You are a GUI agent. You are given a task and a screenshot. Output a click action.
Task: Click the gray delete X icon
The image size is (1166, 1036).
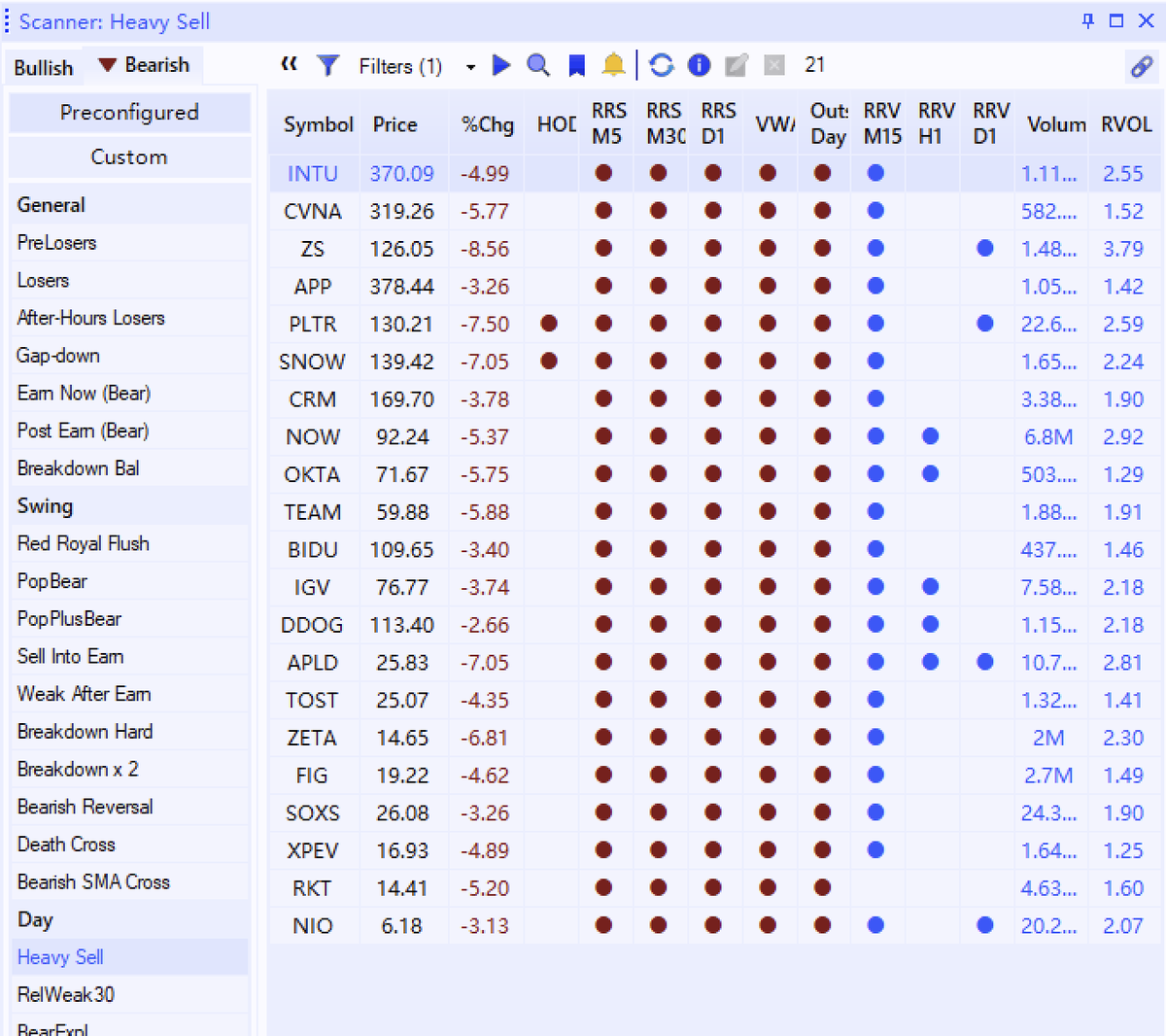[x=774, y=65]
